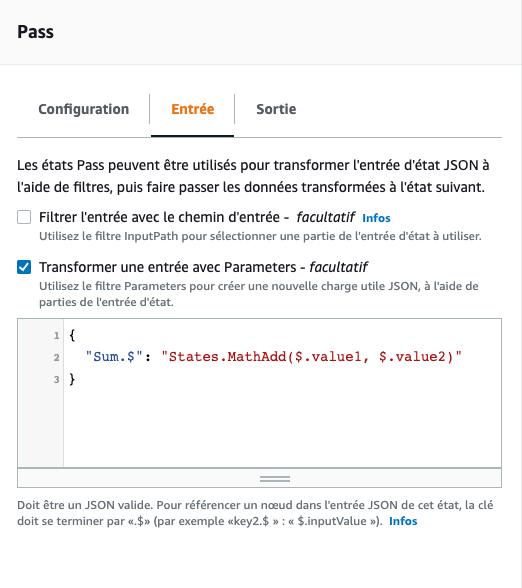Click the Pass panel heading

click(36, 32)
